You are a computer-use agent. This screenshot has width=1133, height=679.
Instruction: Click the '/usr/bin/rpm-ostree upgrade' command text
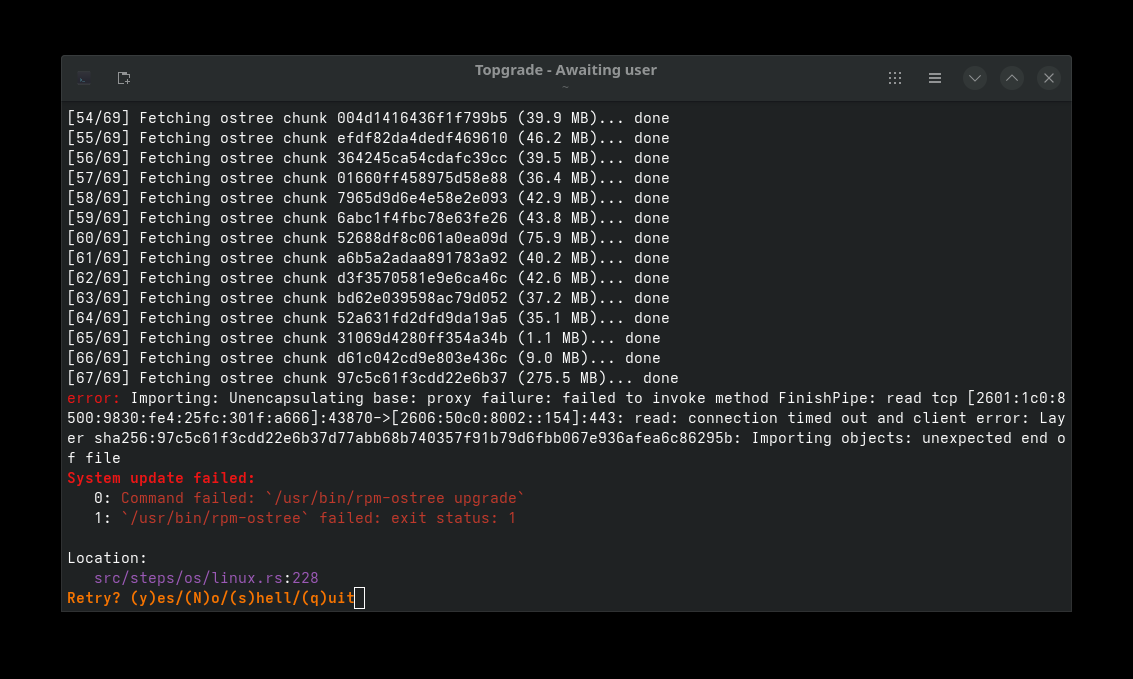click(395, 498)
